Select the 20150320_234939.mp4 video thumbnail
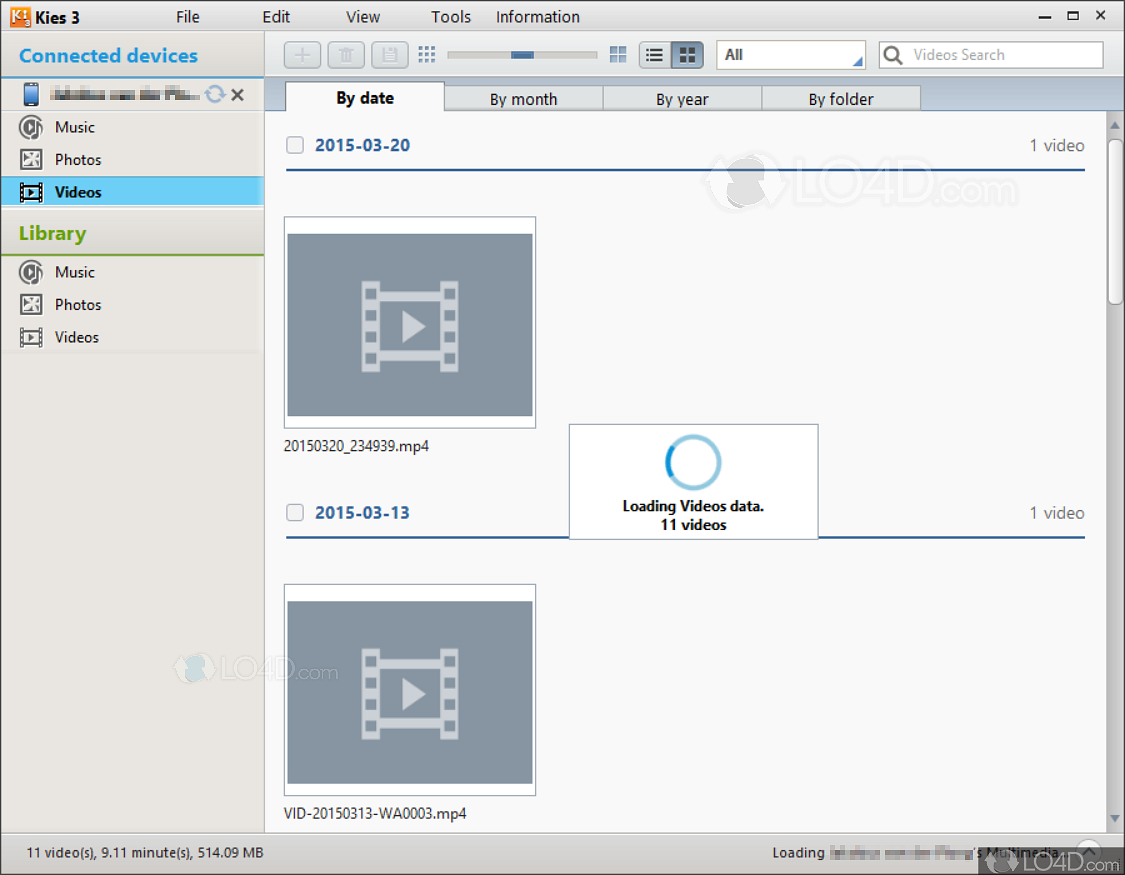The image size is (1125, 875). click(410, 323)
